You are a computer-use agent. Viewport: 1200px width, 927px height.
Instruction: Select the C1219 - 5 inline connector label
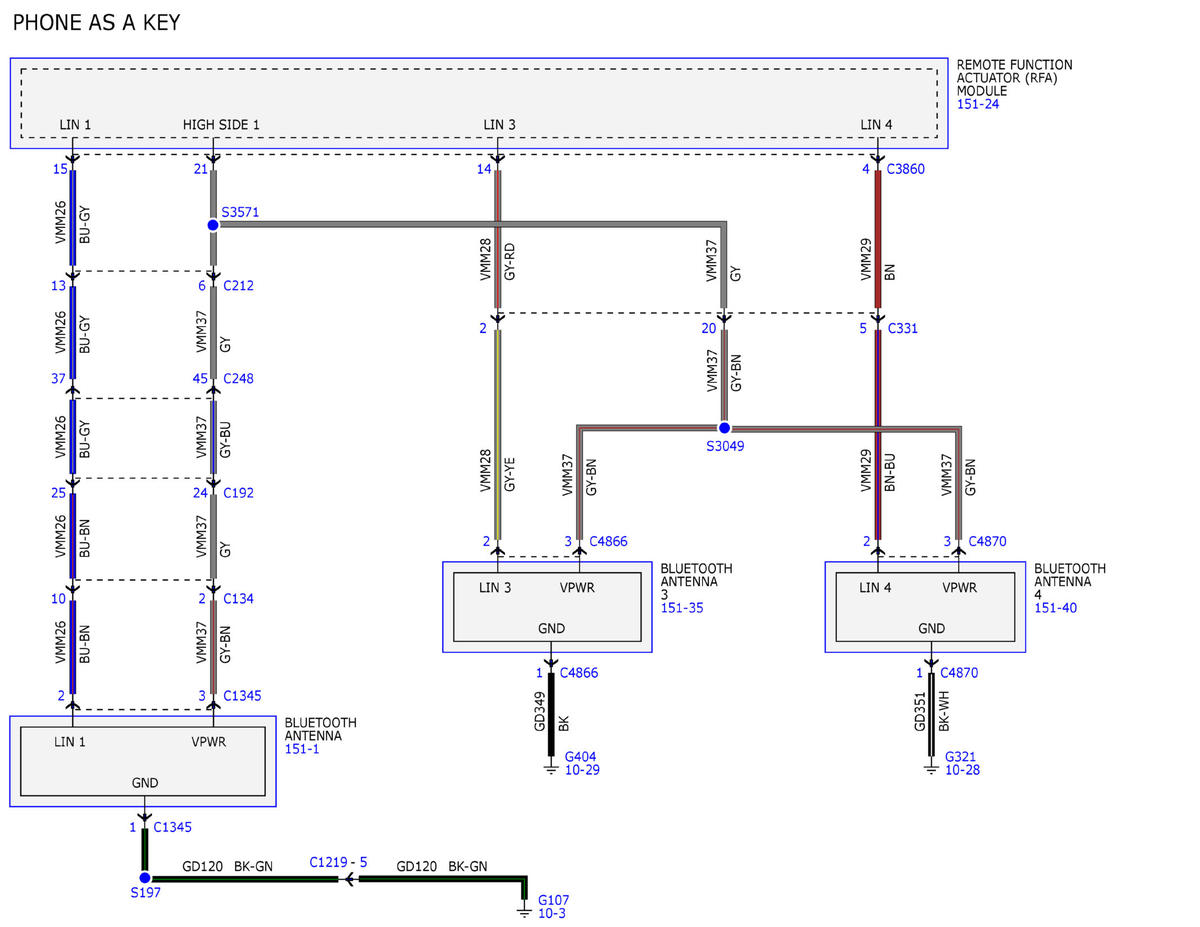(x=338, y=861)
